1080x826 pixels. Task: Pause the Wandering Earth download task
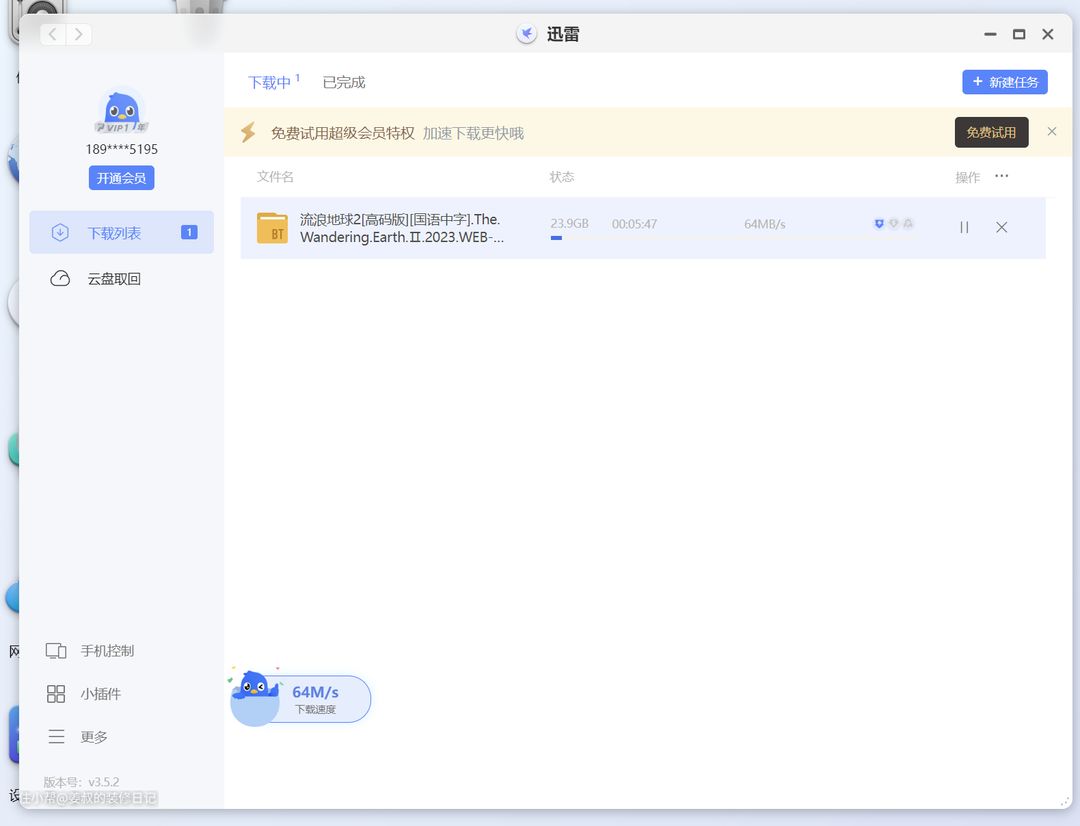[964, 227]
